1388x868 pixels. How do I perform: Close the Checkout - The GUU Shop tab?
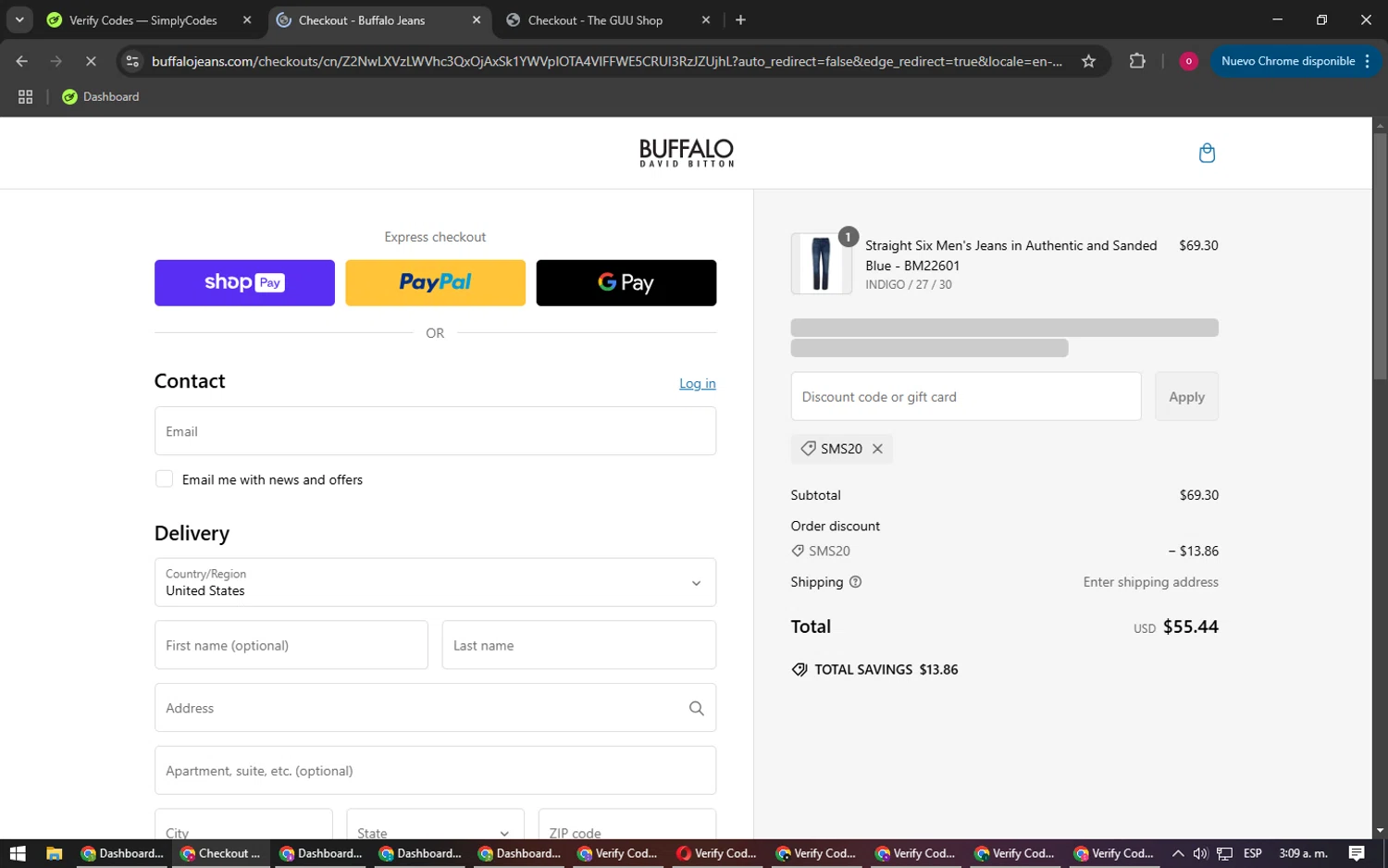pyautogui.click(x=706, y=19)
